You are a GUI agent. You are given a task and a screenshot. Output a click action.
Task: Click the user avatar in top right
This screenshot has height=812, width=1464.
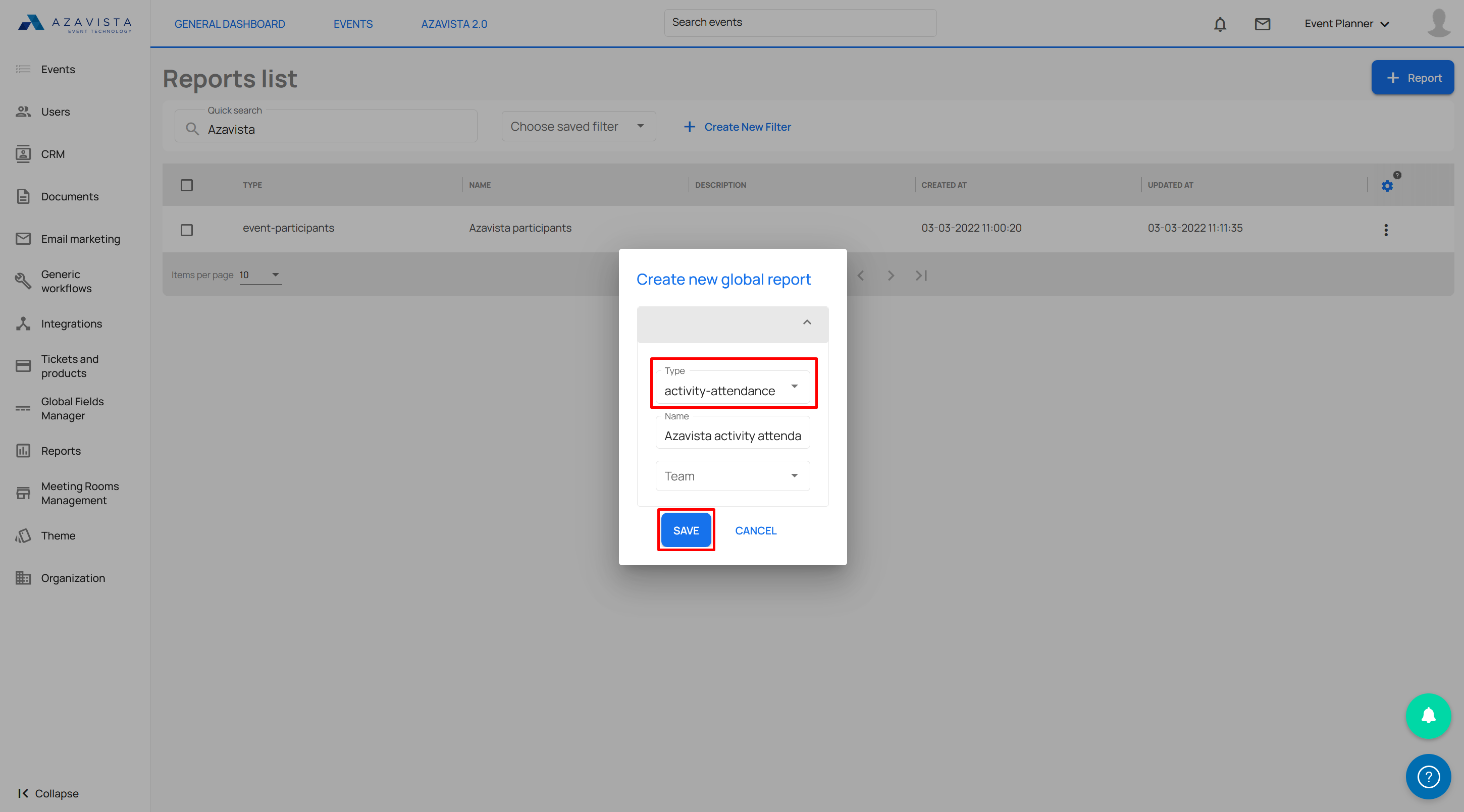pyautogui.click(x=1438, y=23)
